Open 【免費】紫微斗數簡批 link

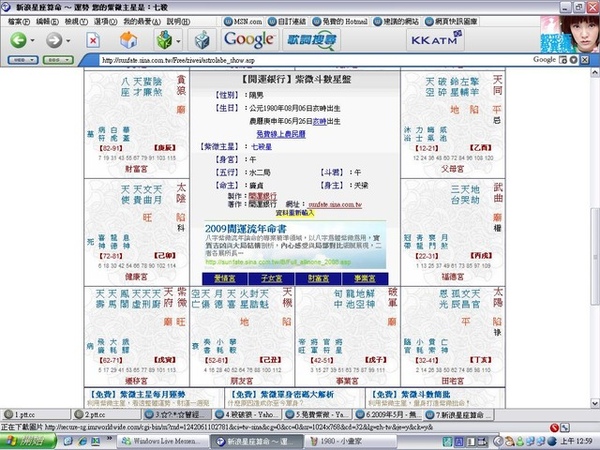[x=410, y=395]
